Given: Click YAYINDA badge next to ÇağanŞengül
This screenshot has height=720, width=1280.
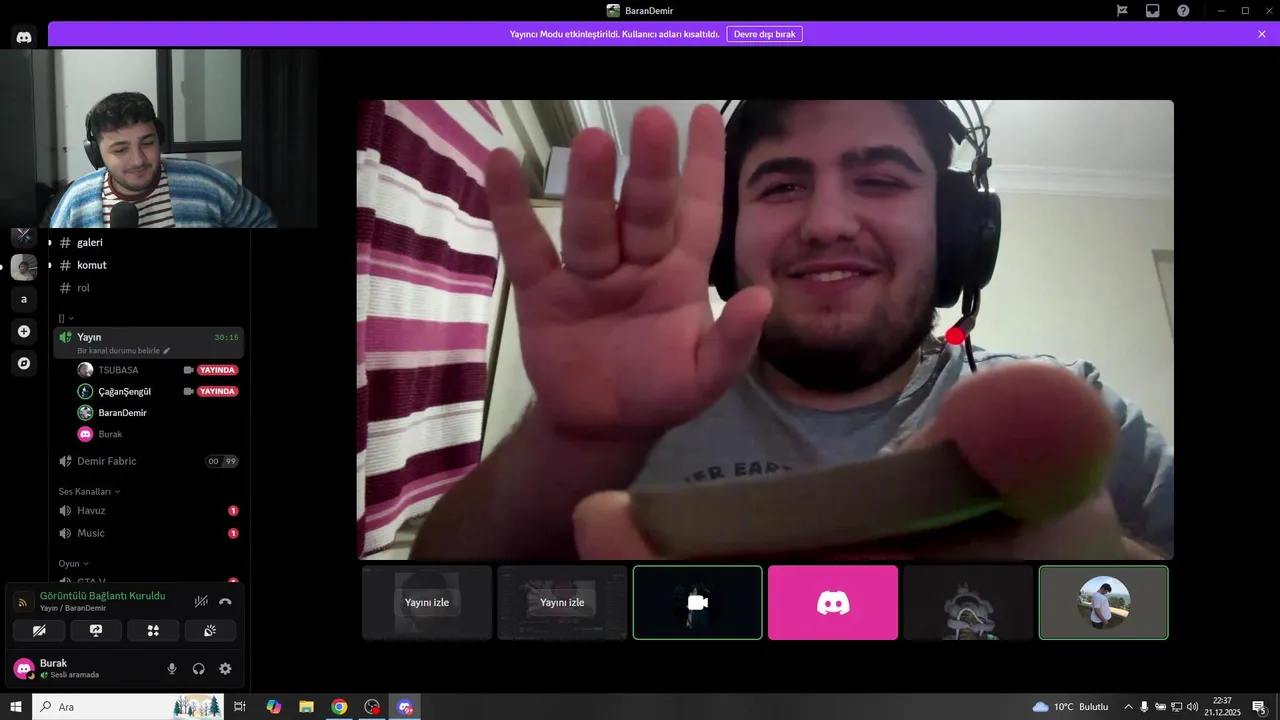Looking at the screenshot, I should coord(217,391).
